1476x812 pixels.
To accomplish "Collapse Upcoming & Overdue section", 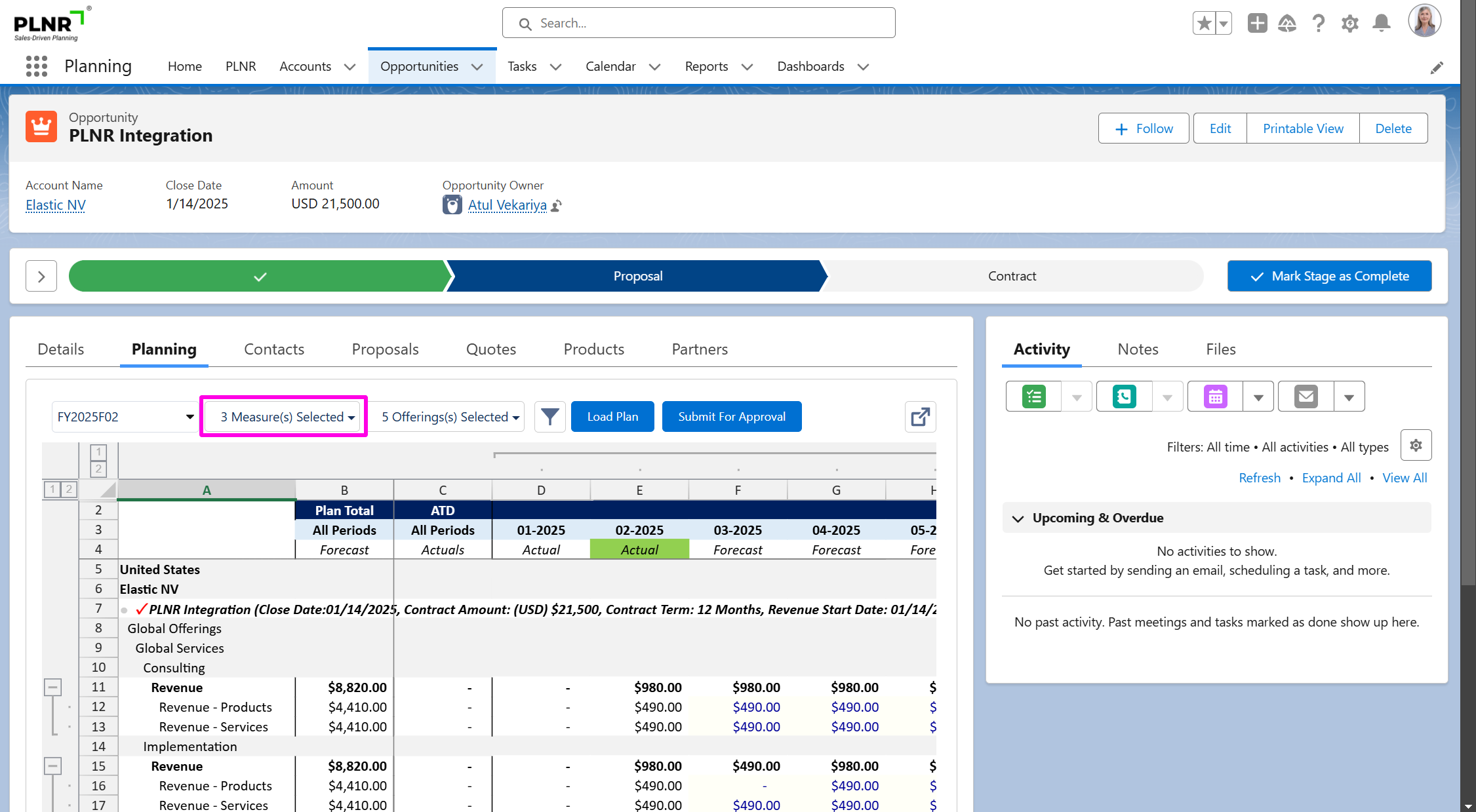I will click(1018, 518).
